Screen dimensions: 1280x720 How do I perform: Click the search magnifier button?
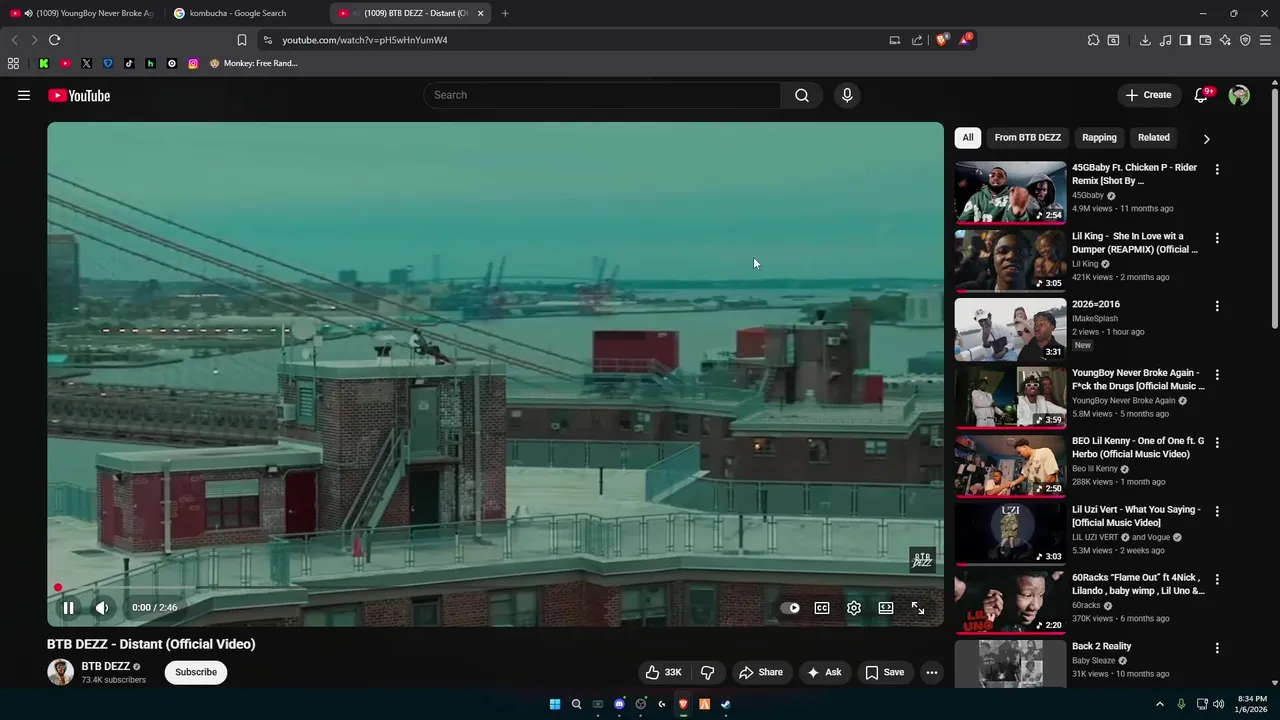click(802, 95)
